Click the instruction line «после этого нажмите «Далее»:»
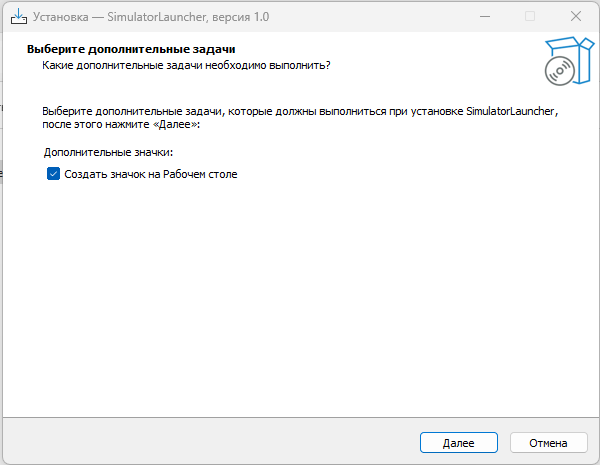This screenshot has width=600, height=465. tap(121, 126)
